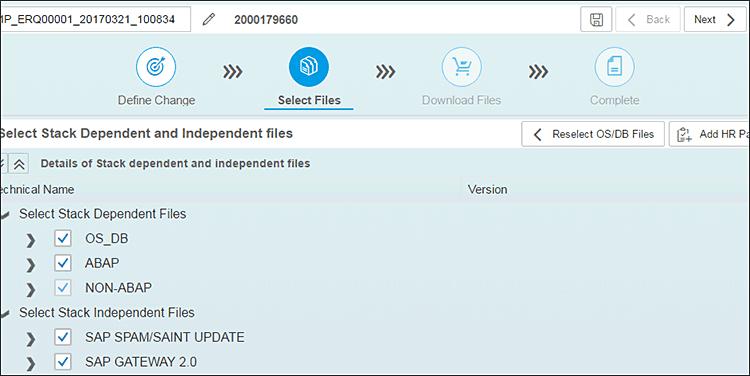Open the Download Files cart icon
This screenshot has height=376, width=750.
click(x=462, y=67)
